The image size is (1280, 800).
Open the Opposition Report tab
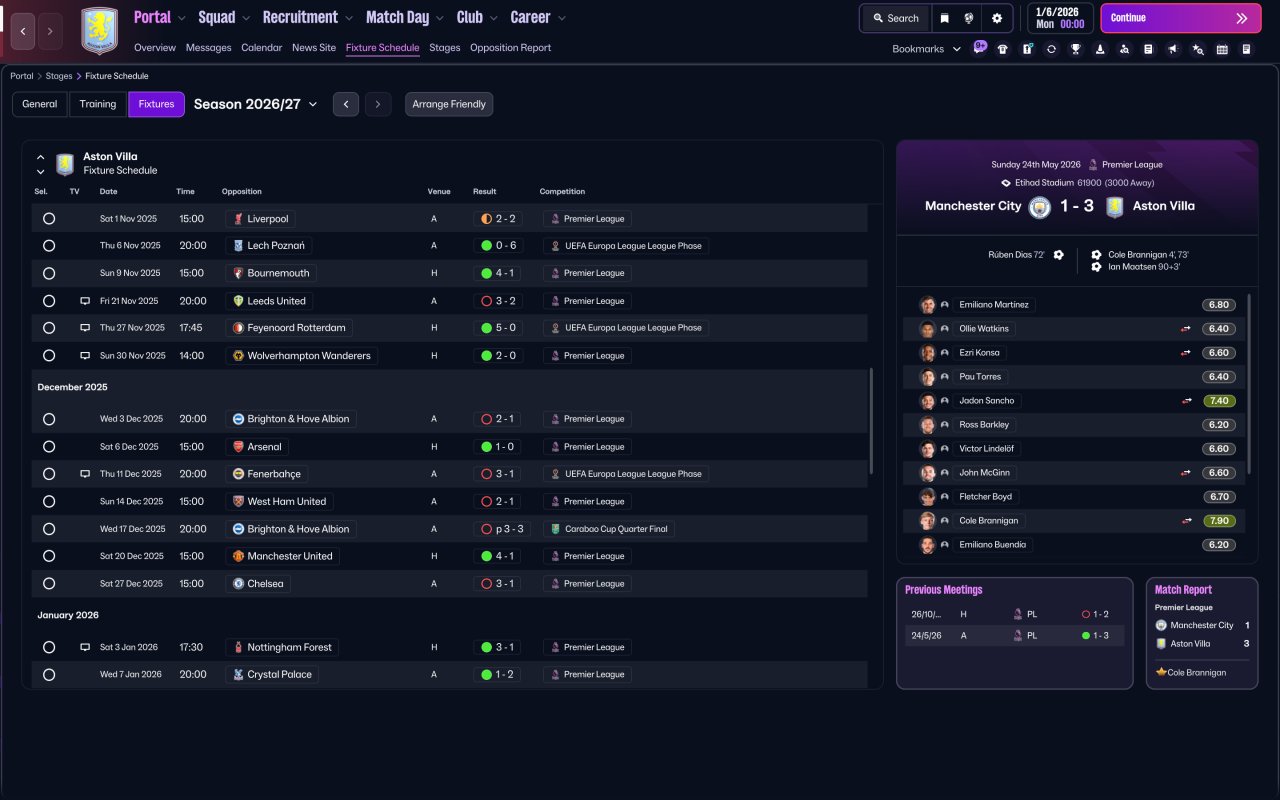coord(510,48)
